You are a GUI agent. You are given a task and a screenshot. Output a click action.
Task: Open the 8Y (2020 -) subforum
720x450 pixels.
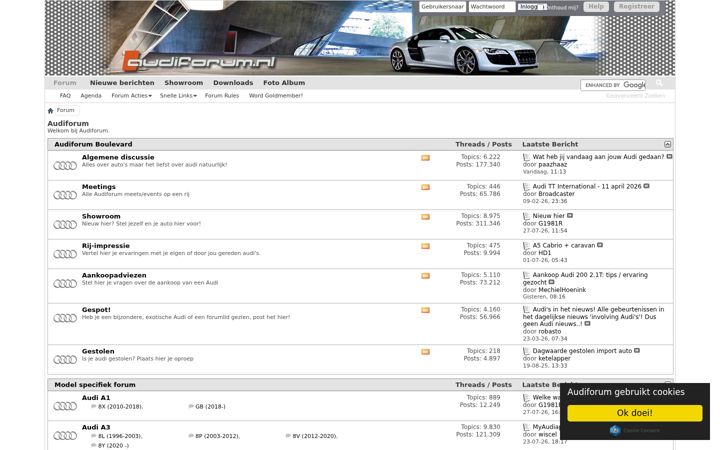tap(113, 445)
